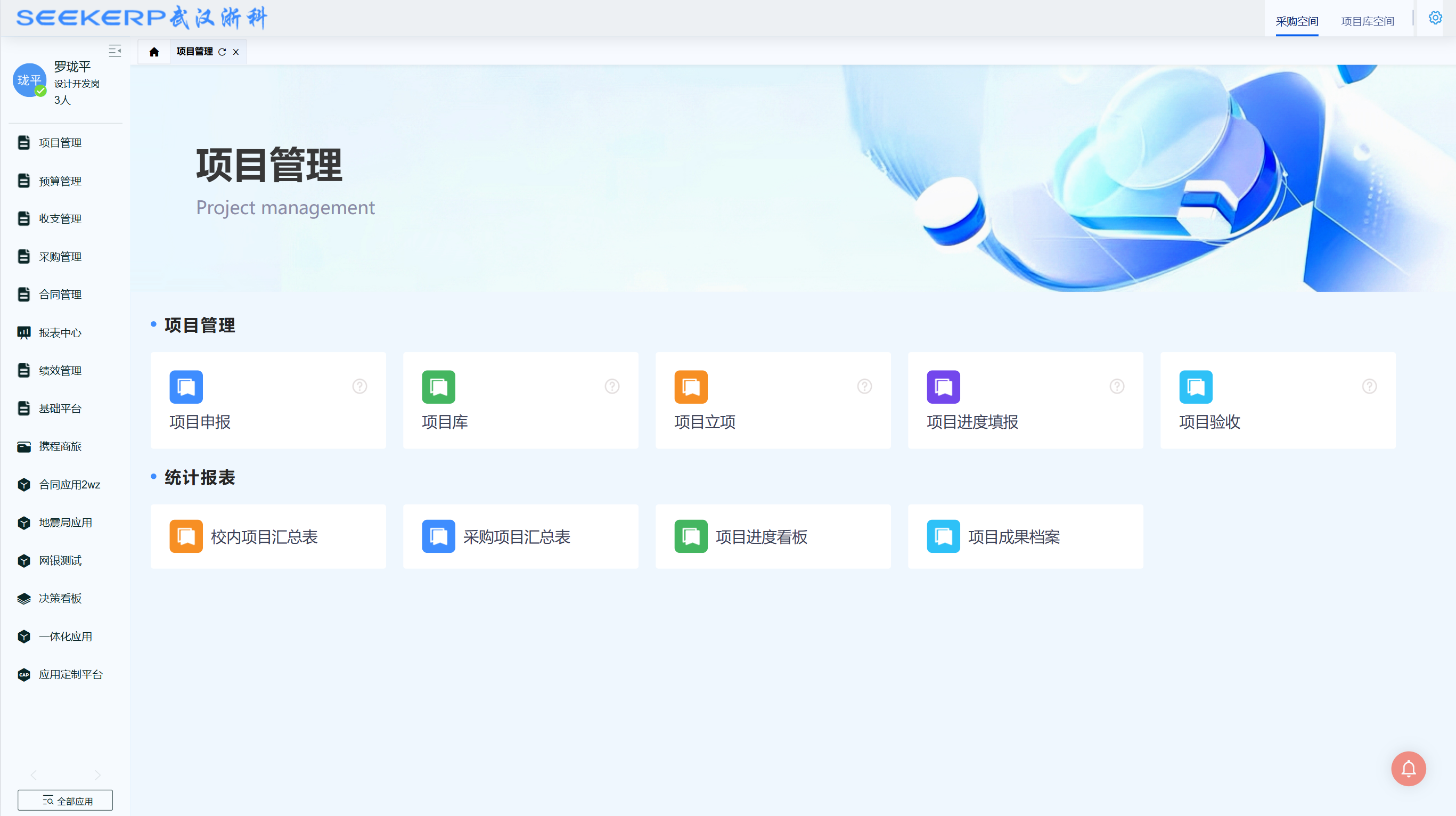Screen dimensions: 1456x816
Task: Refresh the 项目管理 tab
Action: coord(222,52)
